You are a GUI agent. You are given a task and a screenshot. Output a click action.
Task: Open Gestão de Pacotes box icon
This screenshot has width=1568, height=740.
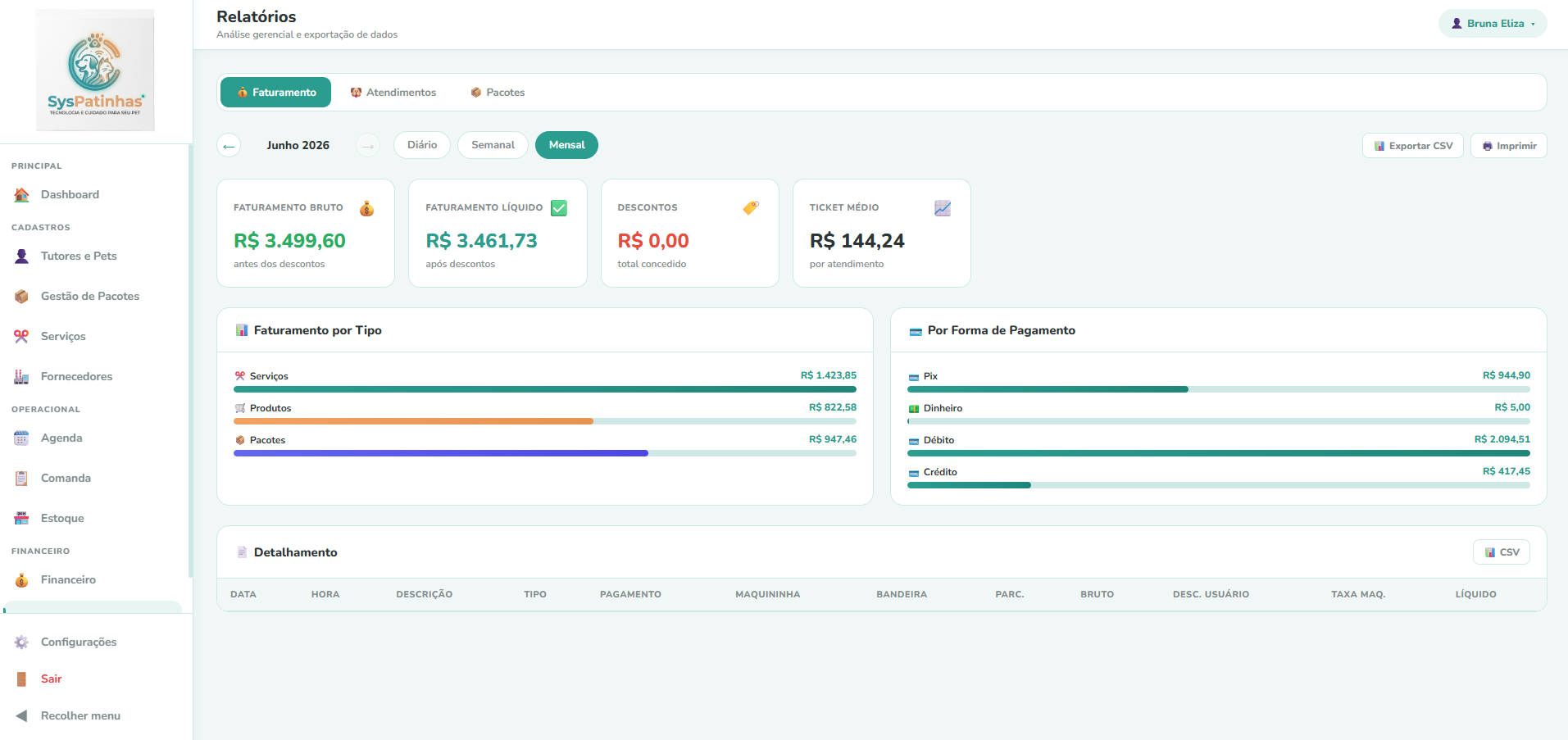click(21, 297)
